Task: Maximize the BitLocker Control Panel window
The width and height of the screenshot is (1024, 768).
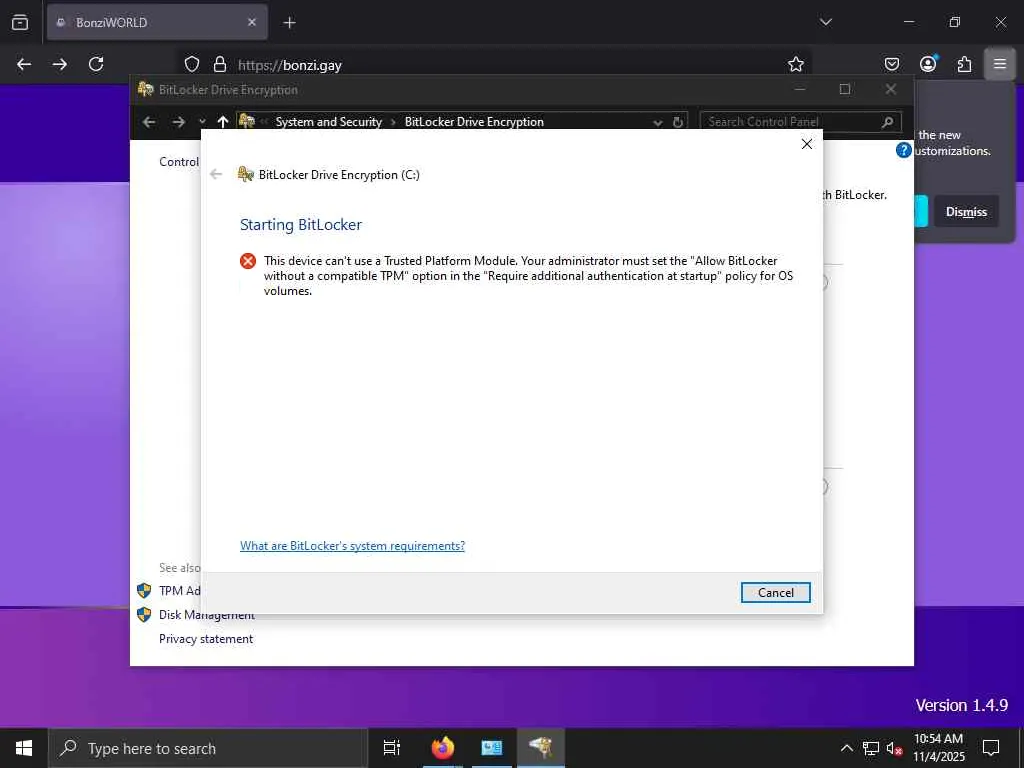Action: tap(845, 89)
